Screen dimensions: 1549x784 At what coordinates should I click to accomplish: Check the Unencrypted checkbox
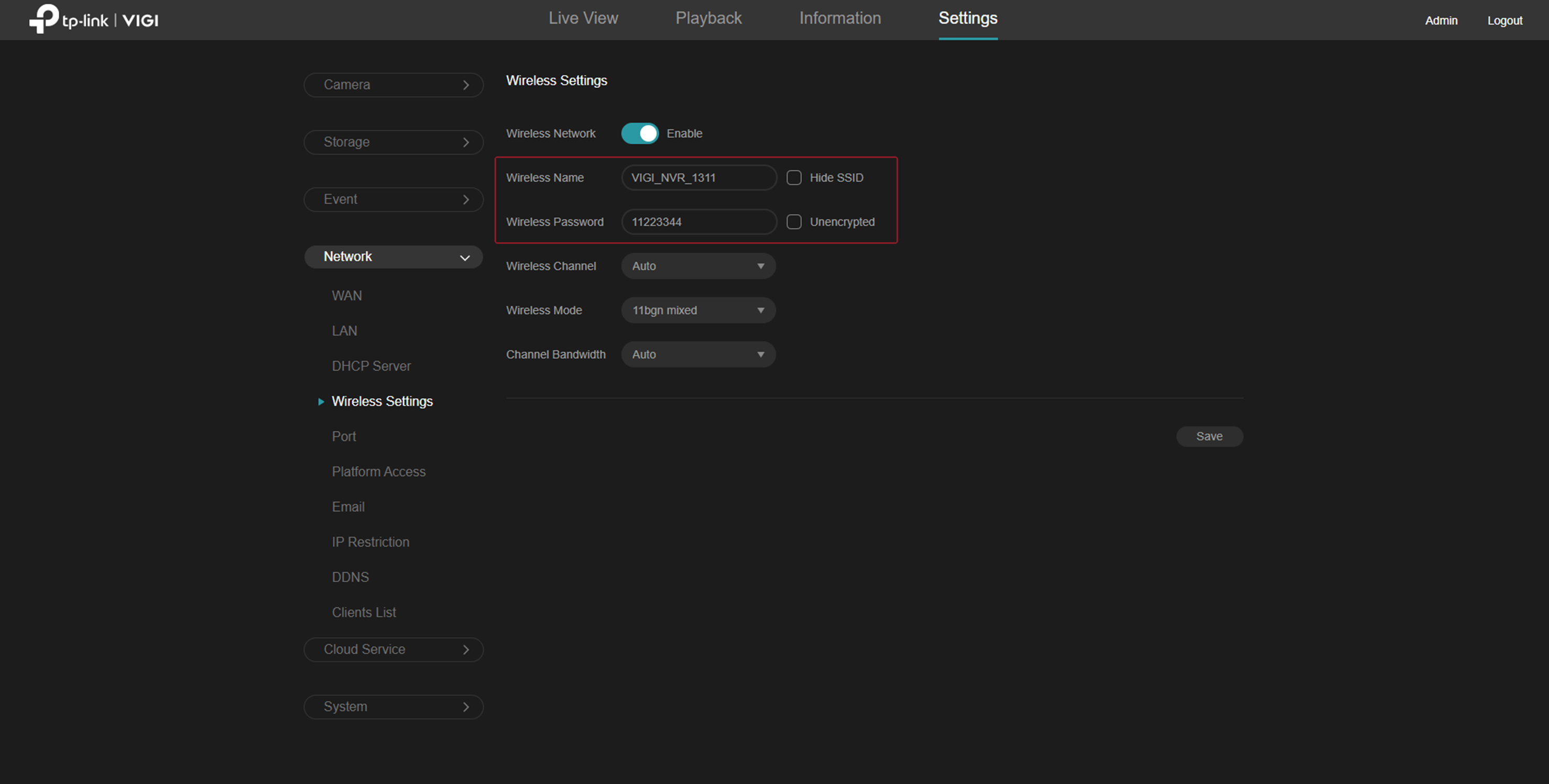tap(794, 222)
